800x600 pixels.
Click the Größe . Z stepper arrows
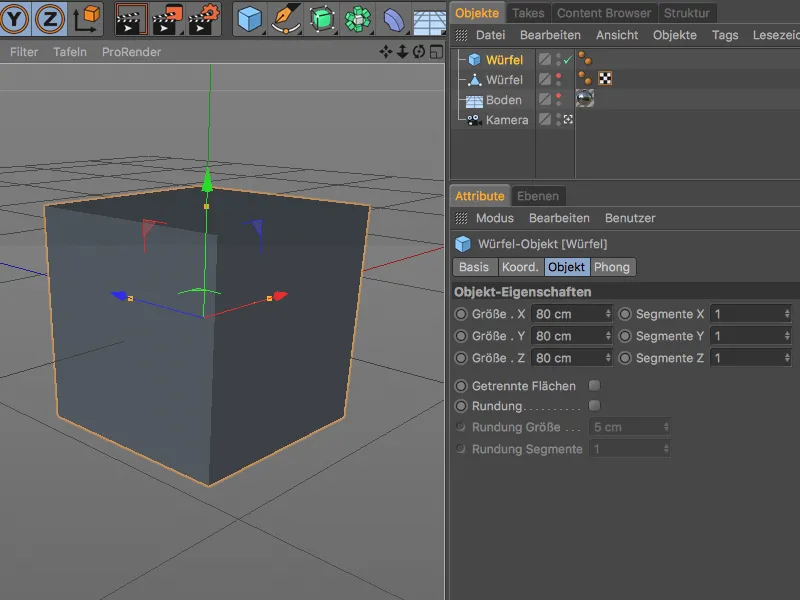coord(608,358)
